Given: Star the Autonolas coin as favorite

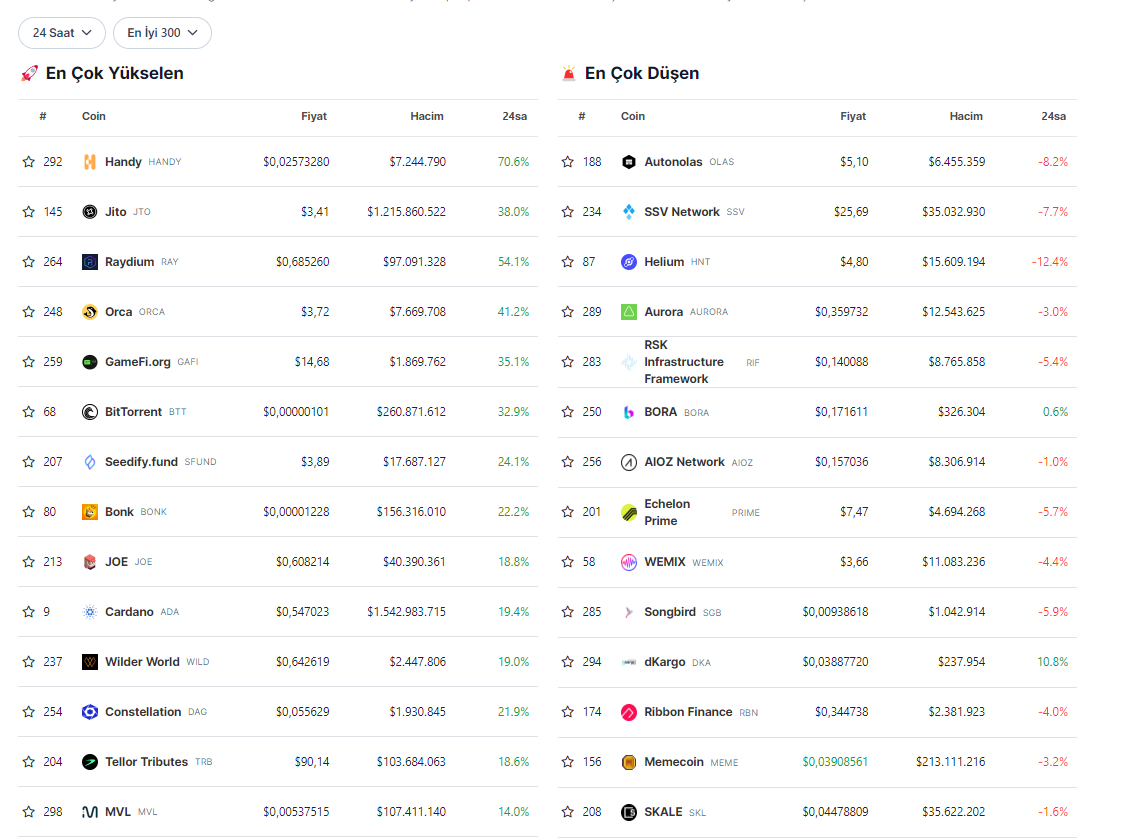Looking at the screenshot, I should [x=568, y=162].
